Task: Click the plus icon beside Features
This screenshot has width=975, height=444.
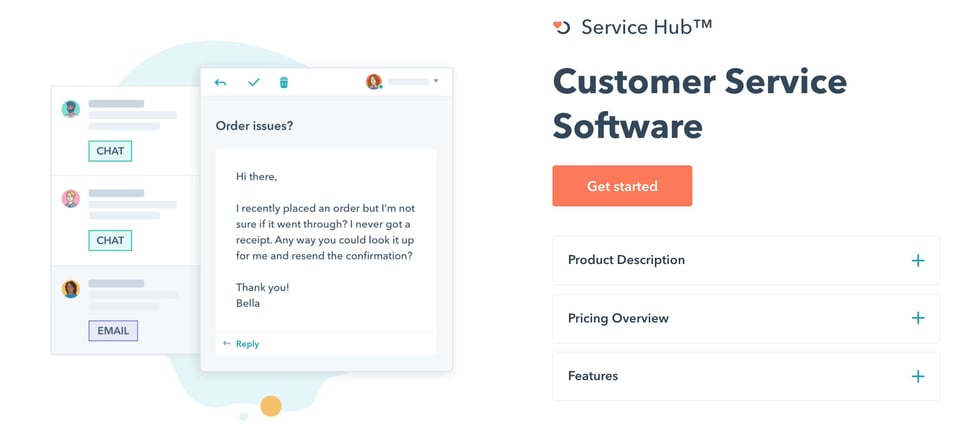Action: click(918, 376)
